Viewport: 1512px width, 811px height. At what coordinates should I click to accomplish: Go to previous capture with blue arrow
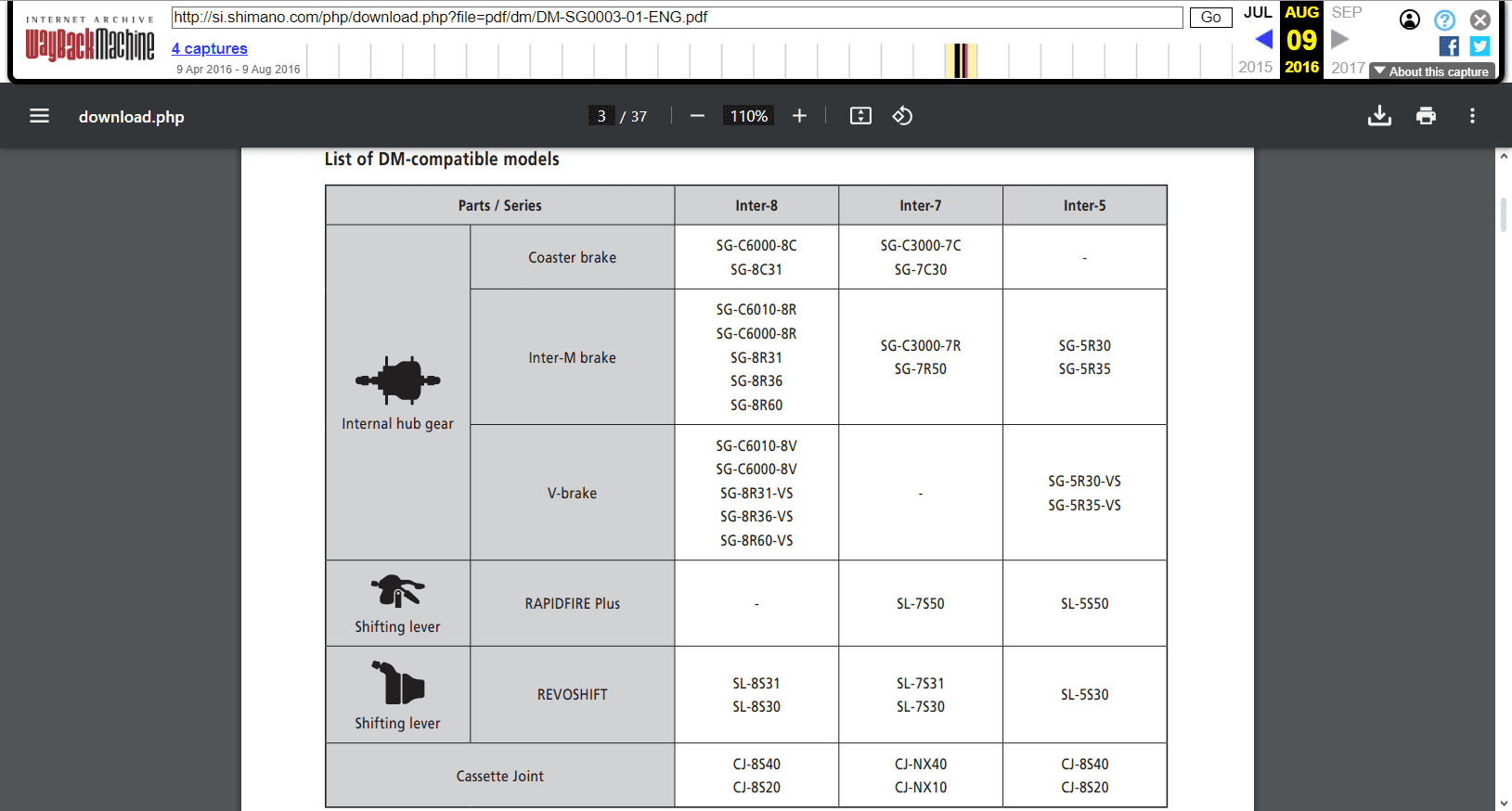pos(1263,39)
